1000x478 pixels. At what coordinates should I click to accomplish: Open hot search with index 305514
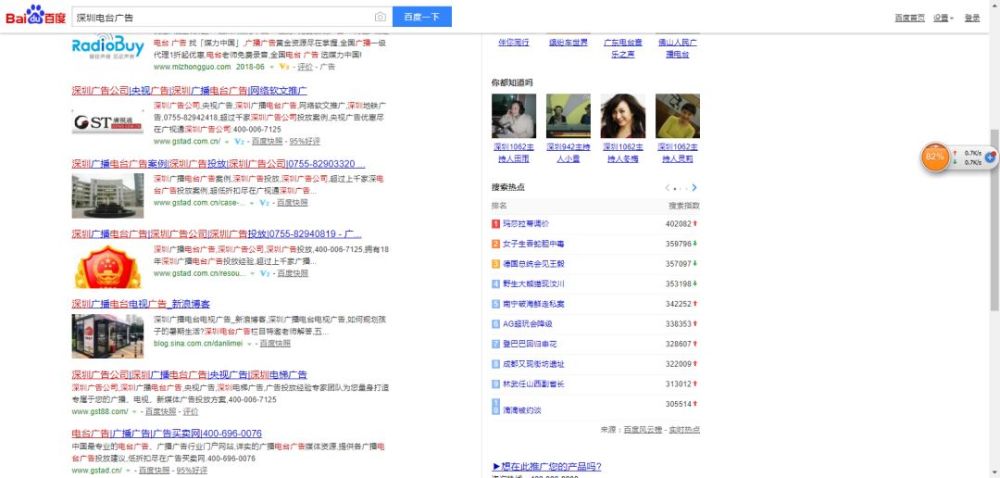[522, 411]
